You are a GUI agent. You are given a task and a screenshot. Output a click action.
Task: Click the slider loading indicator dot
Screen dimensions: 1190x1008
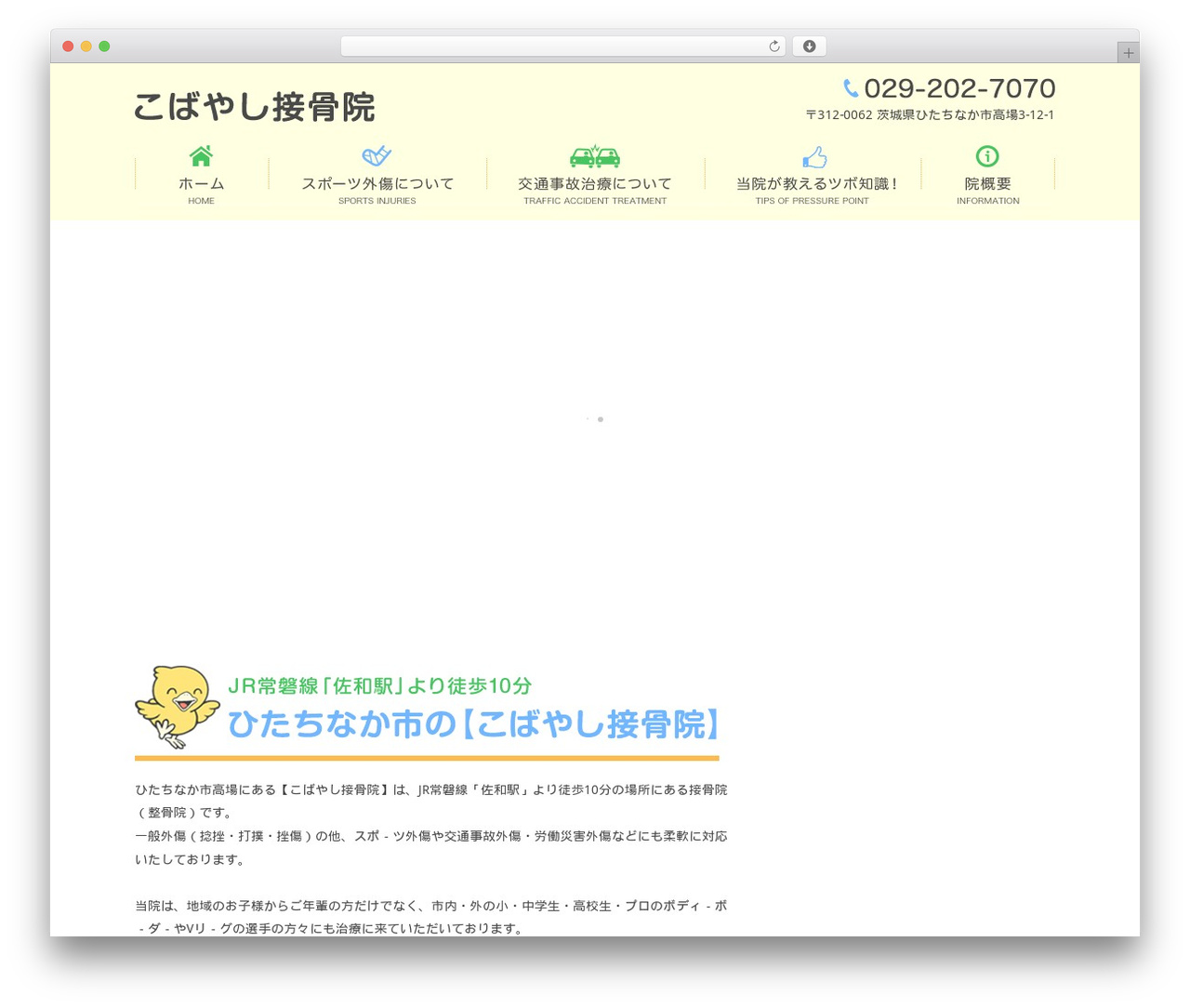pyautogui.click(x=601, y=419)
